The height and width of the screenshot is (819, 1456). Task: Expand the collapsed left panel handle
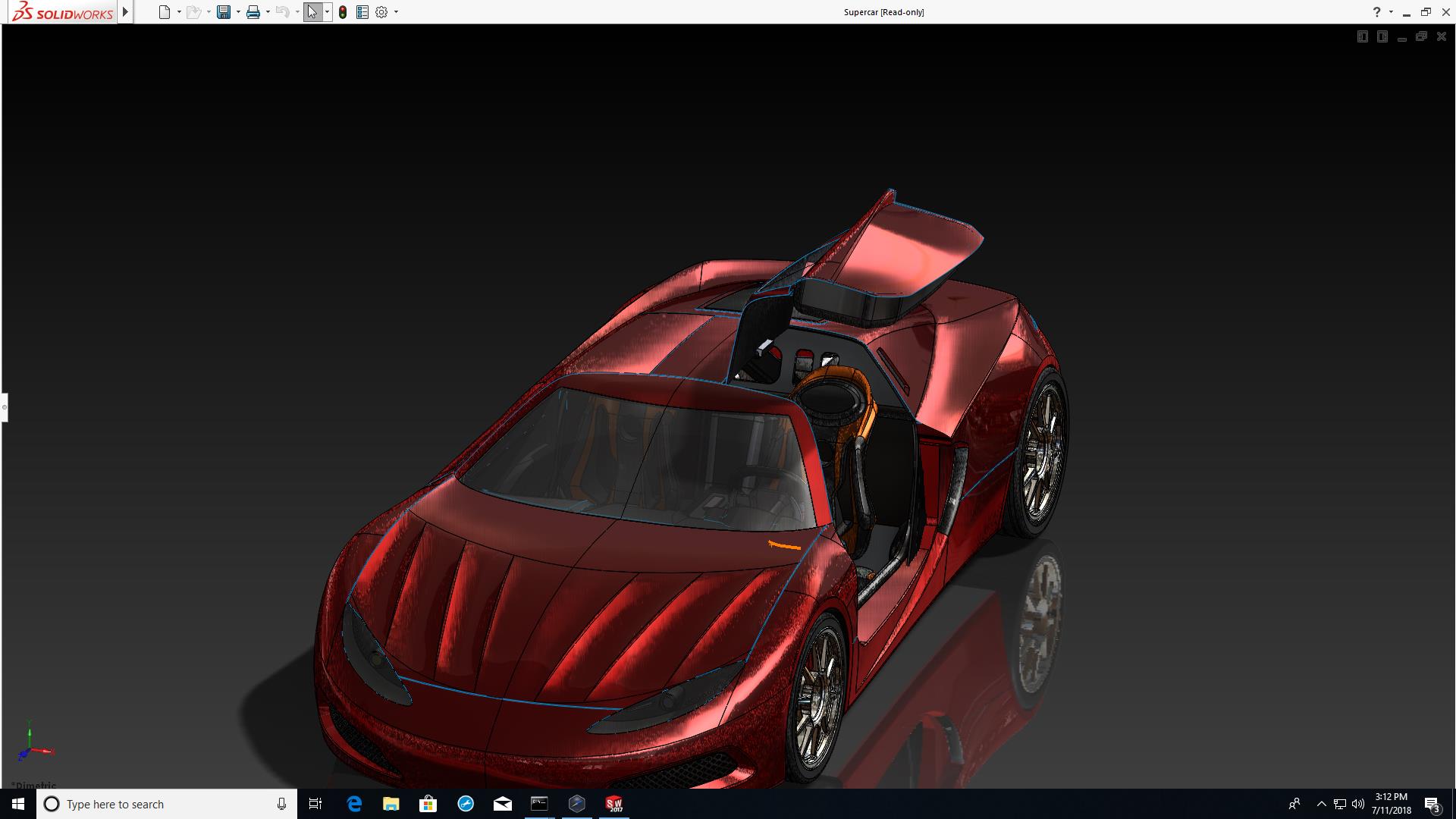[4, 407]
